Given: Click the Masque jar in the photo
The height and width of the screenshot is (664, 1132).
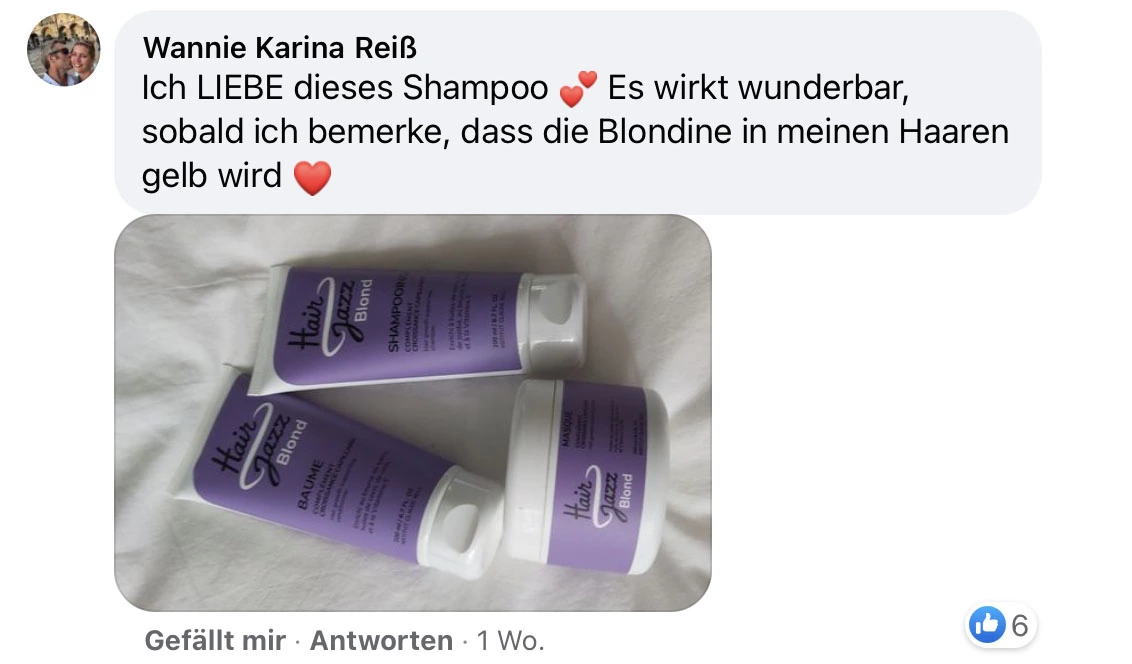Looking at the screenshot, I should click(x=586, y=479).
